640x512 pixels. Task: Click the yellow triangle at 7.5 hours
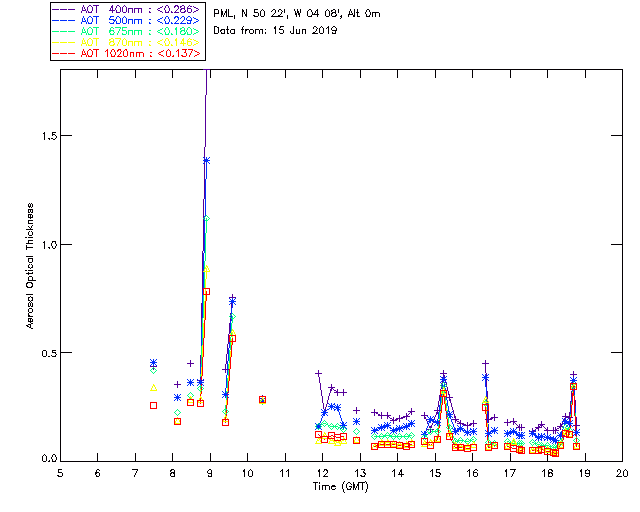[153, 387]
